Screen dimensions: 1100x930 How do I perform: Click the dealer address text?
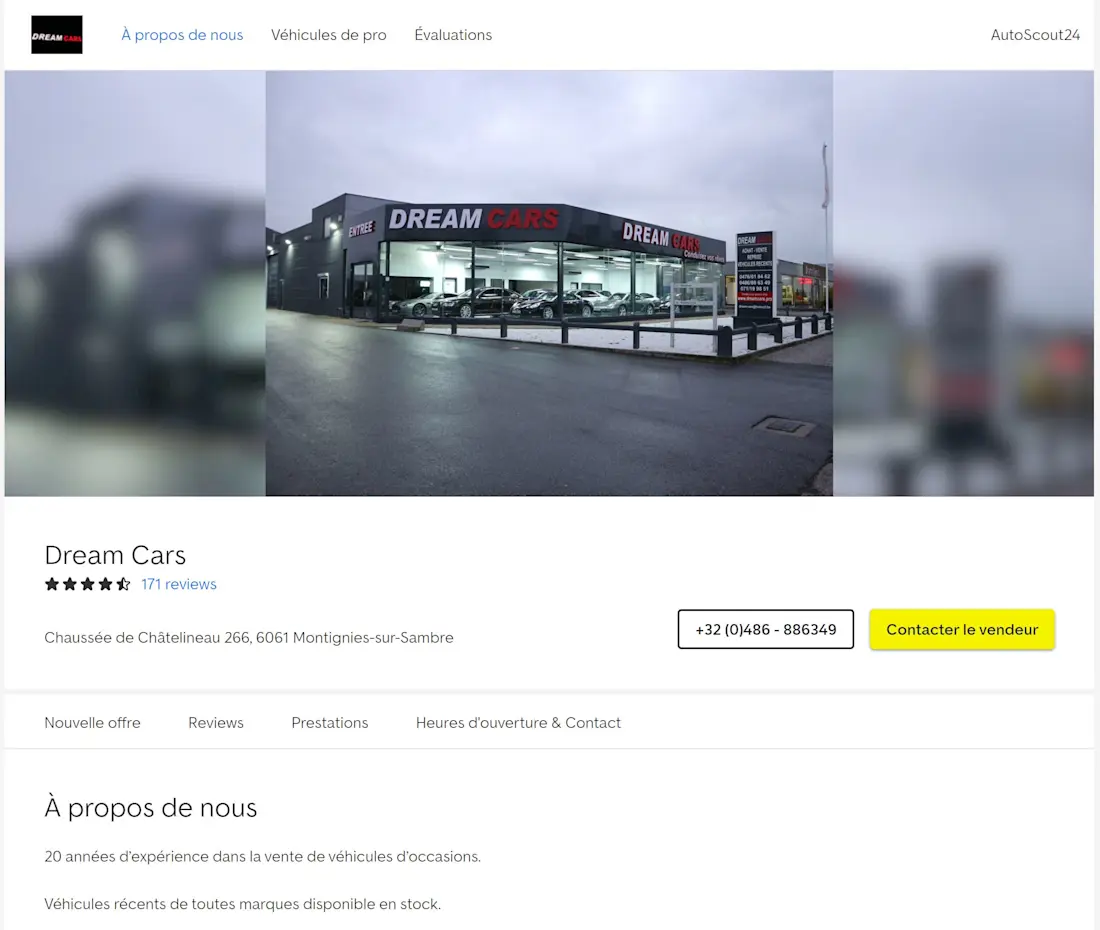pos(249,638)
